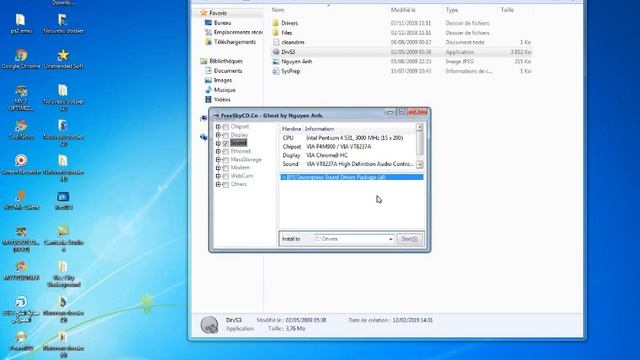Expand the Sound tree node
This screenshot has height=360, width=640.
[x=218, y=143]
